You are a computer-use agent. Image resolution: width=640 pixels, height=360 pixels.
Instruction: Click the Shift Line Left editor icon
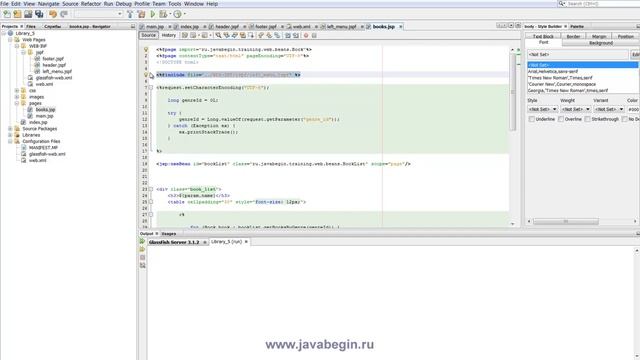pos(288,36)
